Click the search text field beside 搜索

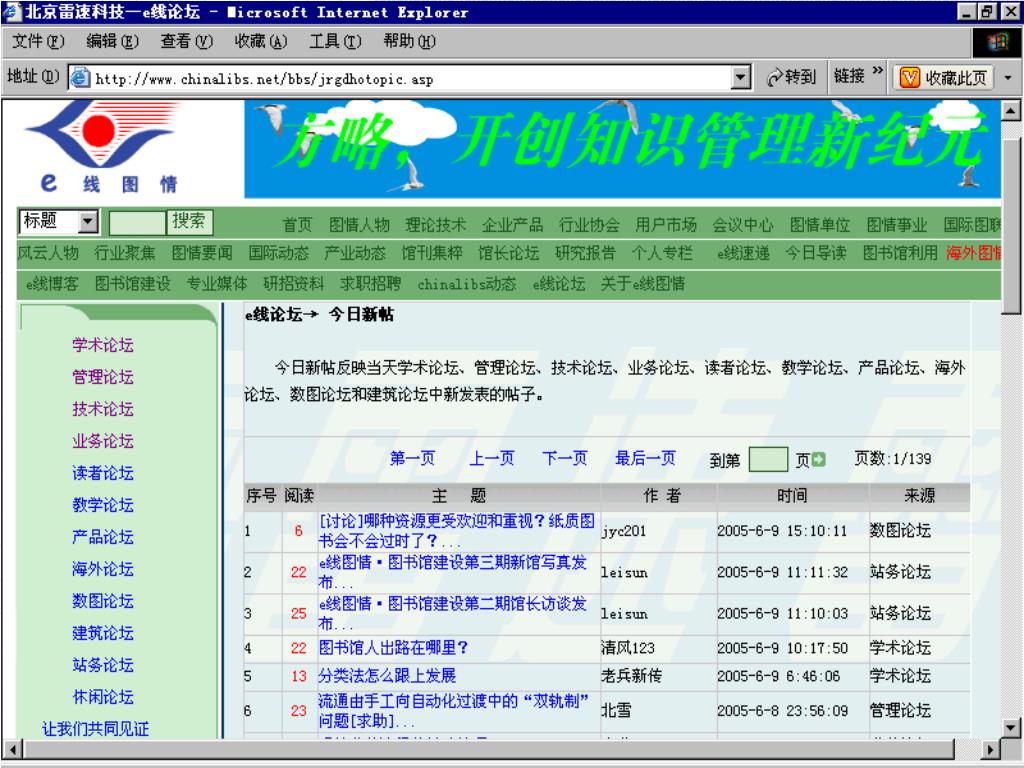[x=137, y=223]
